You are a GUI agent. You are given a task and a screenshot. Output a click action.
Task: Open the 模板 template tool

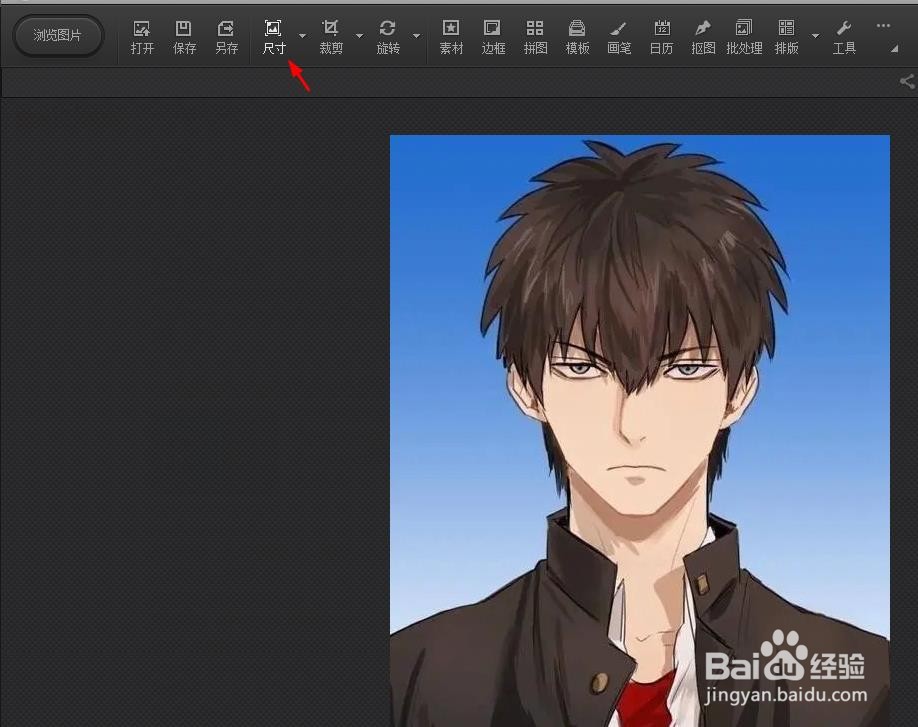[577, 37]
